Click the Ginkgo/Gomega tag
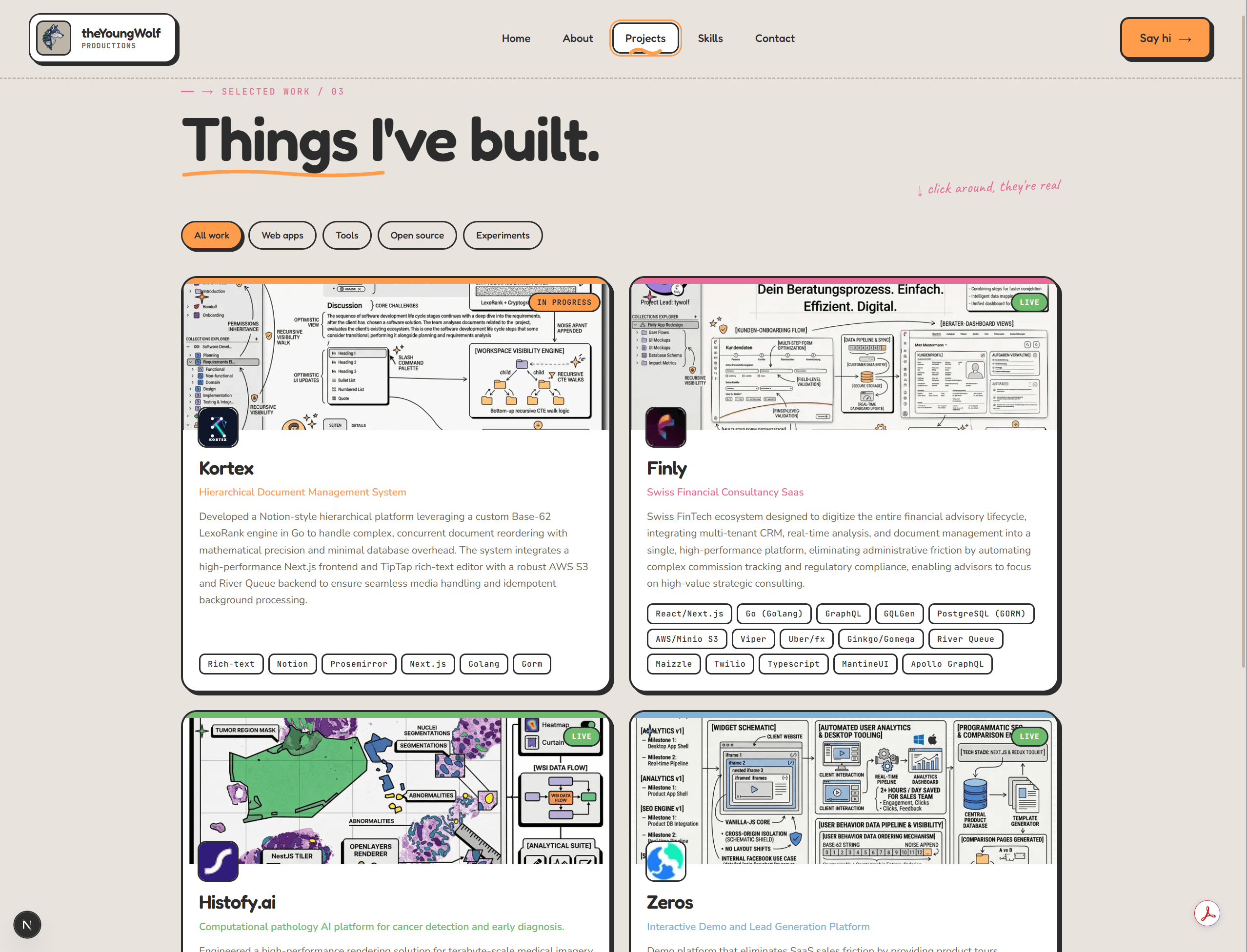The width and height of the screenshot is (1247, 952). point(881,638)
